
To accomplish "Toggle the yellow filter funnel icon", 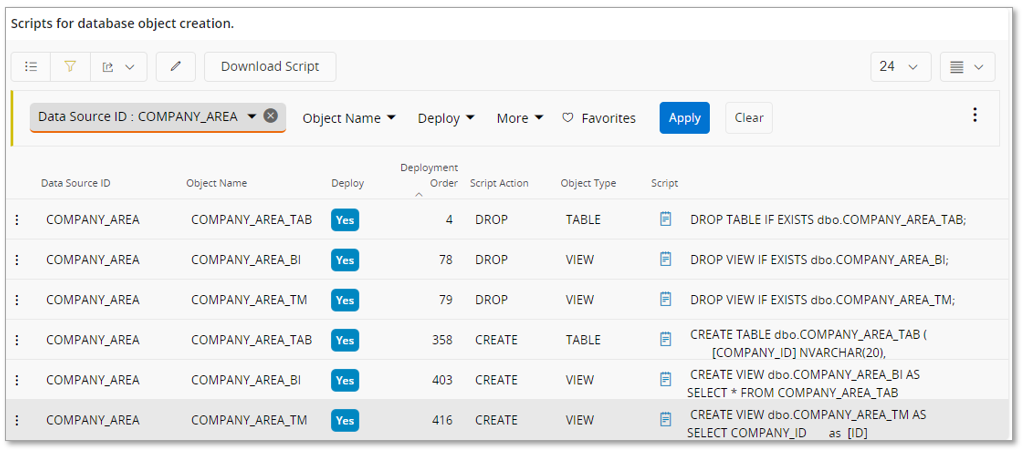I will click(70, 67).
